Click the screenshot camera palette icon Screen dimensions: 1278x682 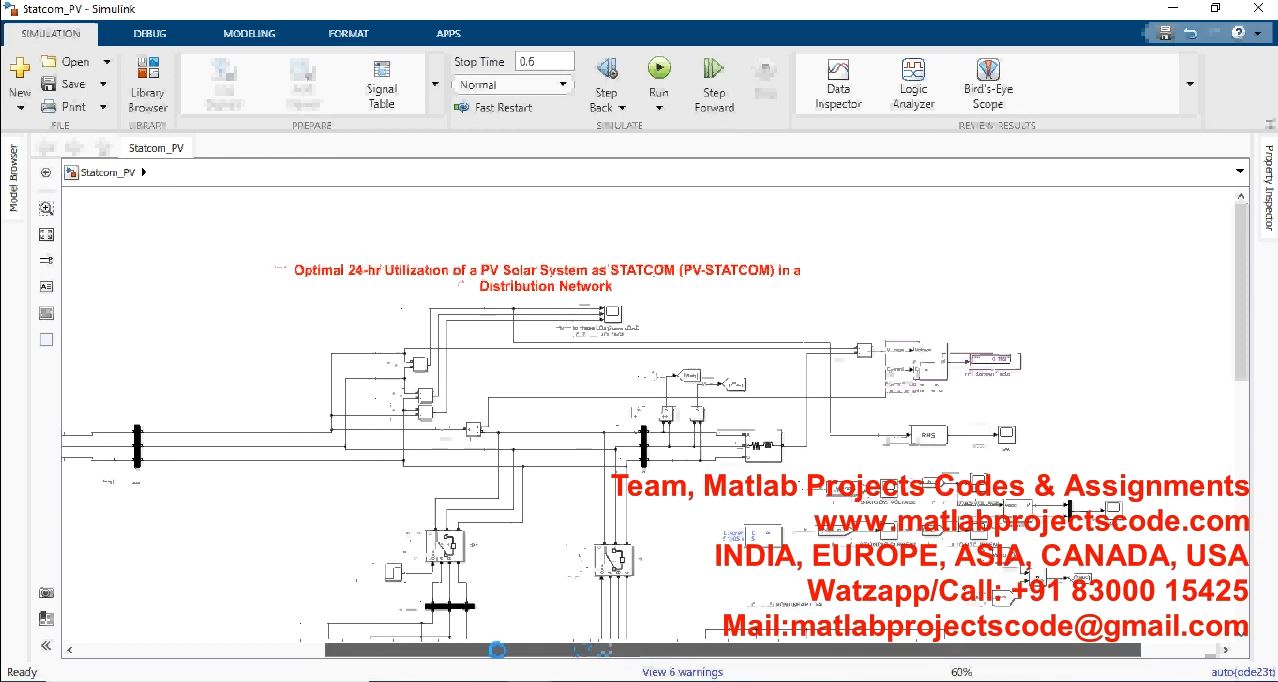[46, 593]
